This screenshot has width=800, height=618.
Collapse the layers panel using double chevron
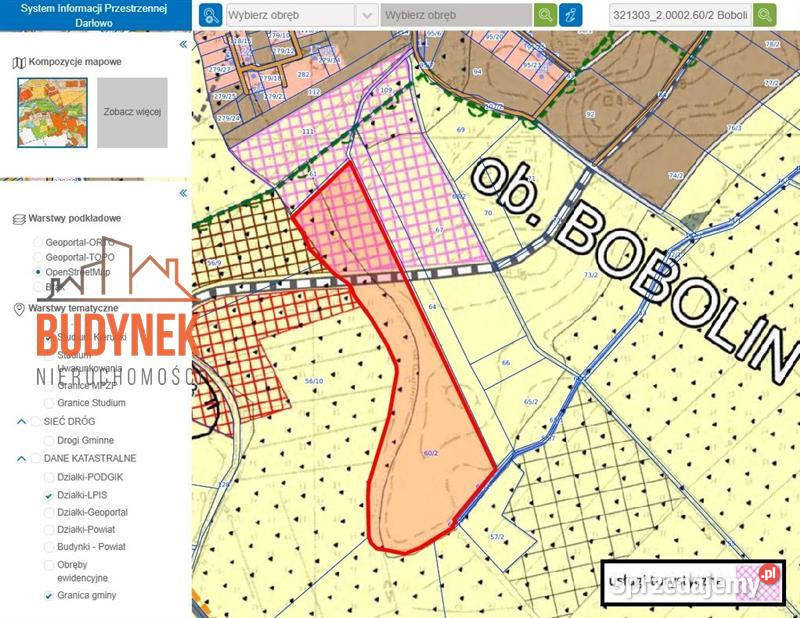182,193
